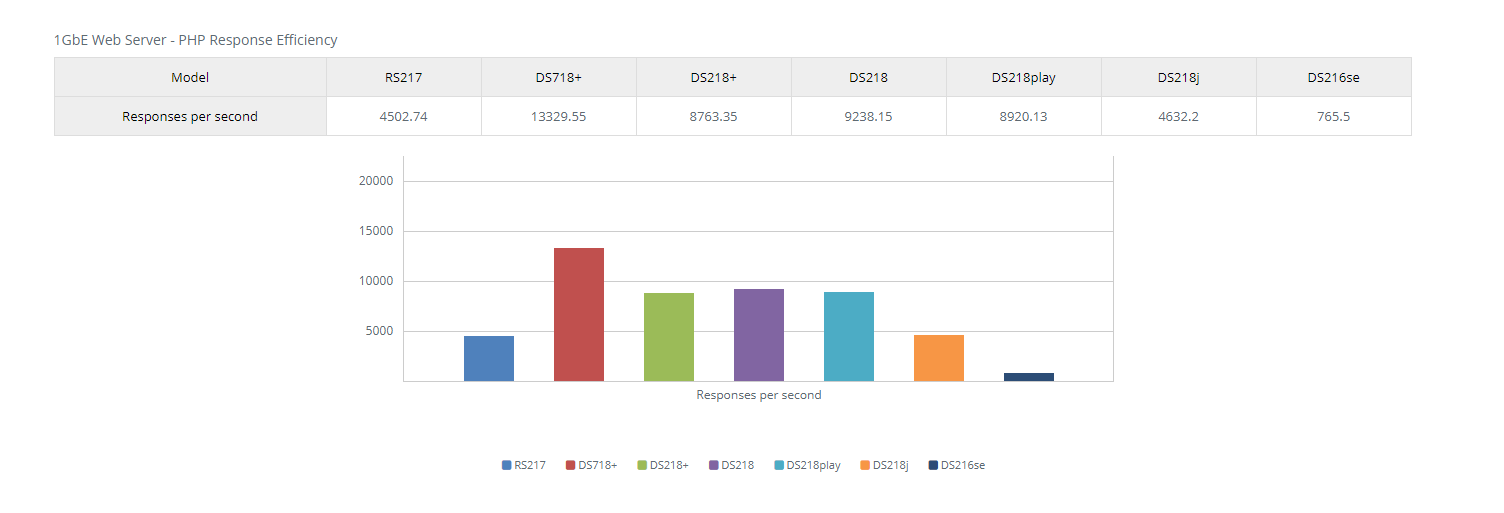Select the DS218j legend label
Viewport: 1504px width, 513px height.
pos(891,465)
